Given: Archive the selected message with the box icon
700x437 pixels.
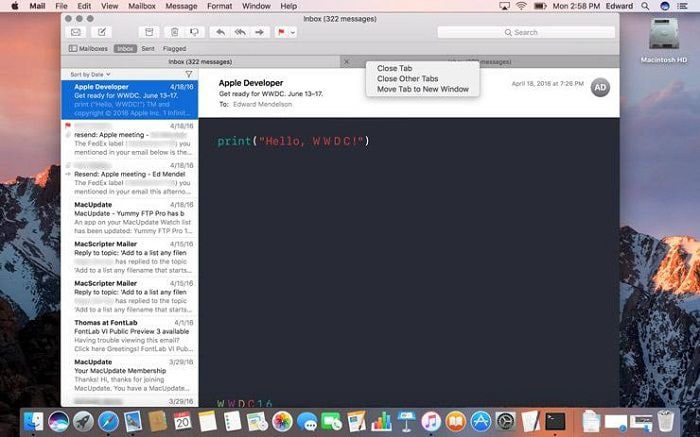Looking at the screenshot, I should click(x=149, y=32).
